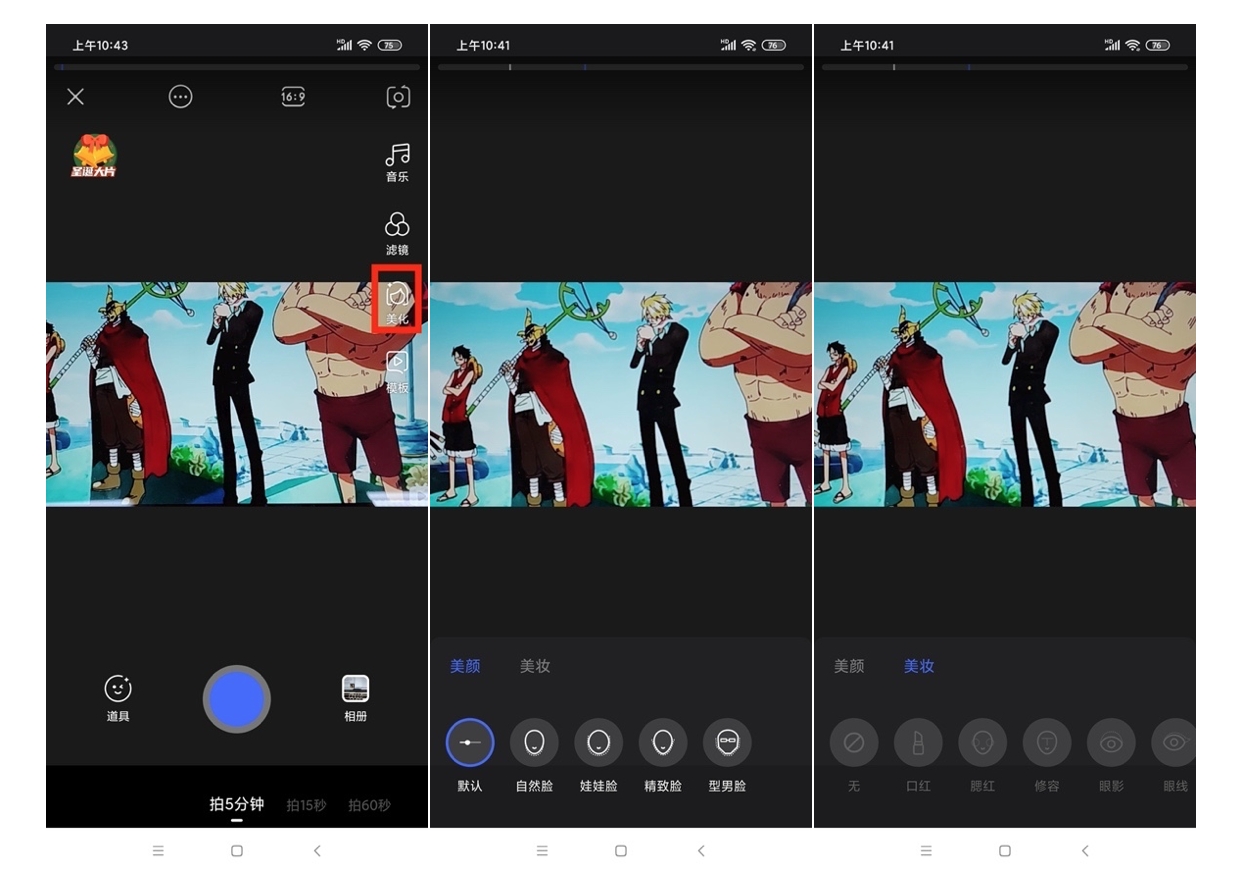The height and width of the screenshot is (880, 1240).
Task: Tap the Android home button on camera screen
Action: pyautogui.click(x=237, y=851)
